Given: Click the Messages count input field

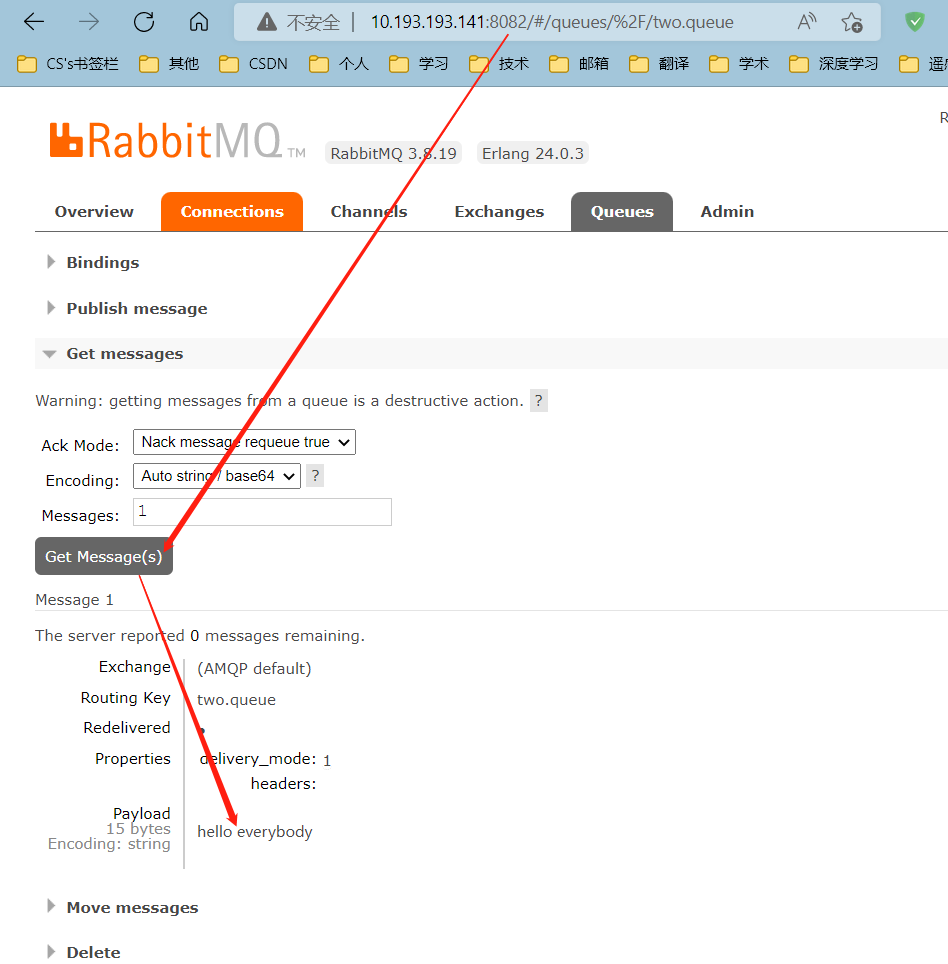Looking at the screenshot, I should 263,512.
